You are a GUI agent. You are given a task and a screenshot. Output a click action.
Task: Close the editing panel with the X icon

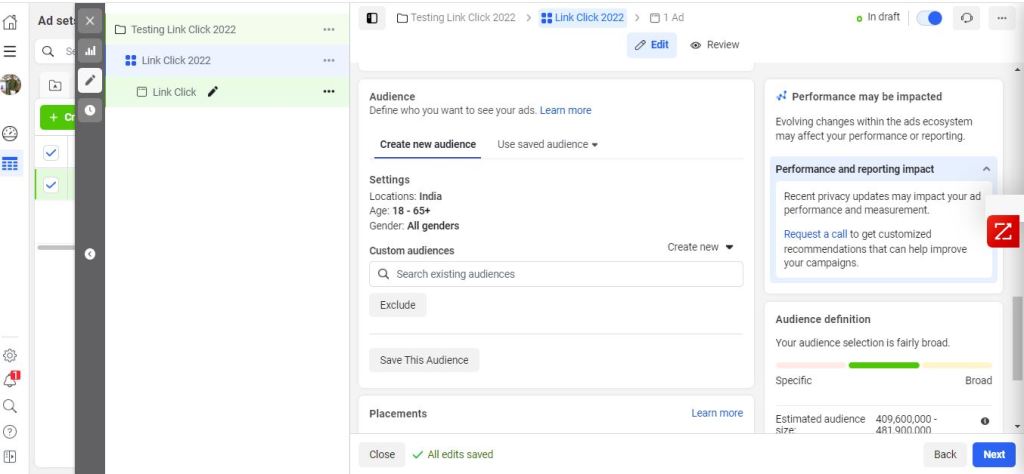89,20
